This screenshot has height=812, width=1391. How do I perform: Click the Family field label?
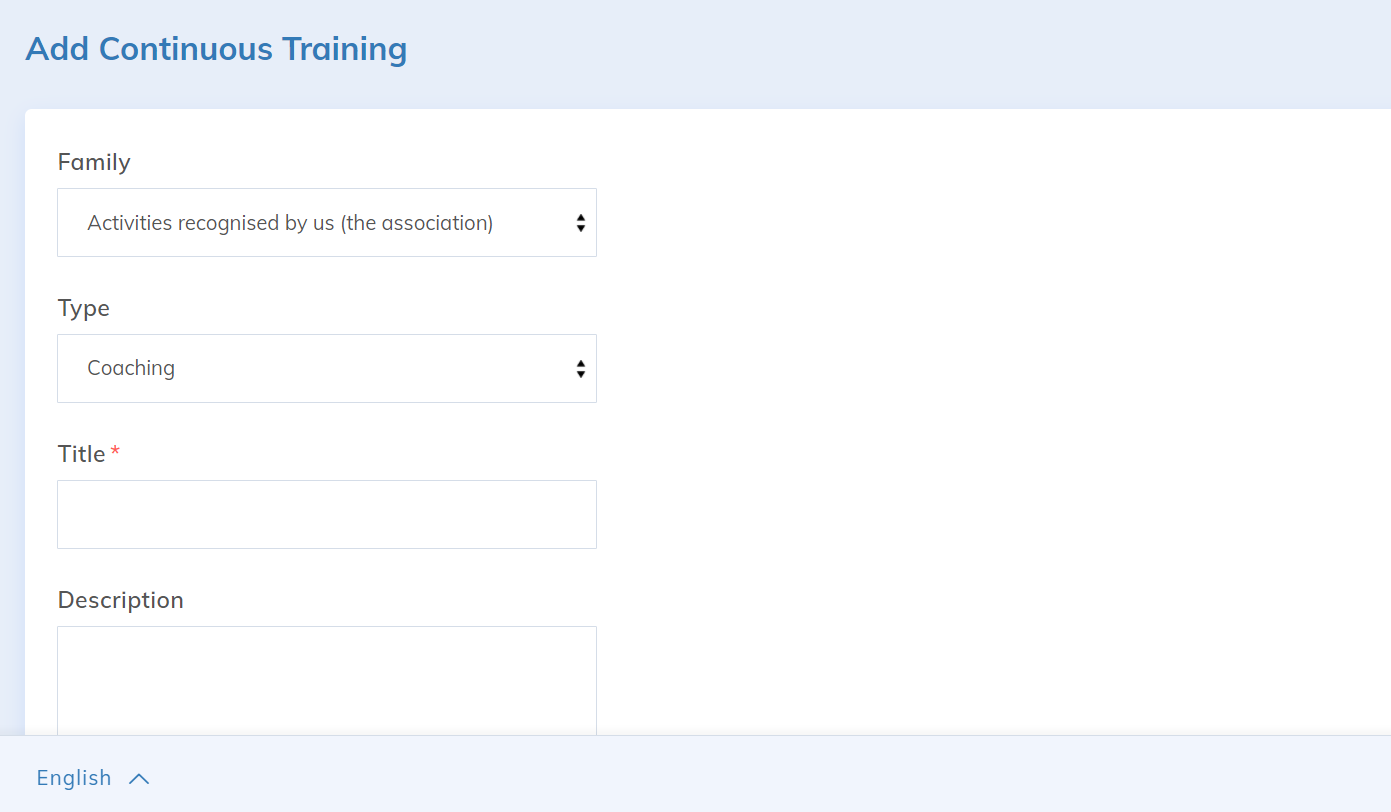(x=94, y=162)
